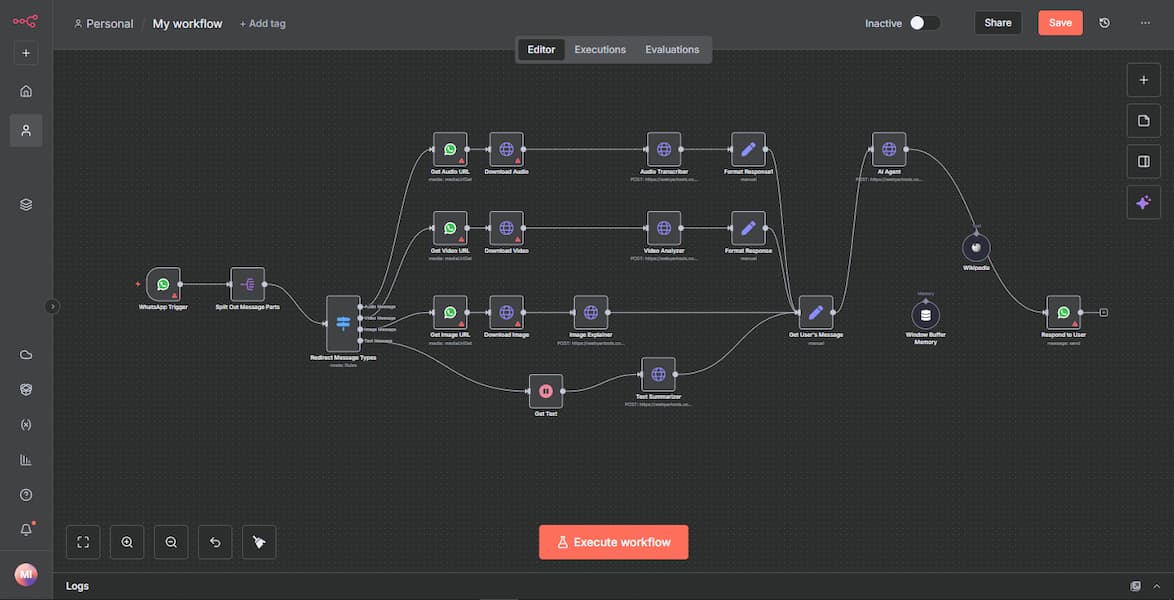Open the notifications bell in the sidebar

point(26,530)
